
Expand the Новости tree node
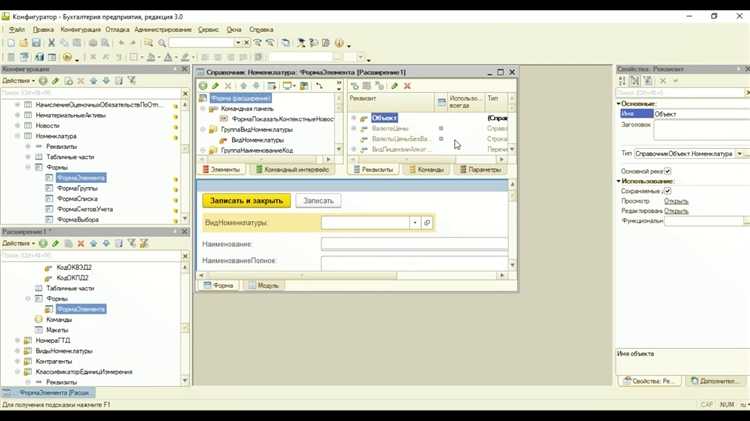click(x=17, y=126)
